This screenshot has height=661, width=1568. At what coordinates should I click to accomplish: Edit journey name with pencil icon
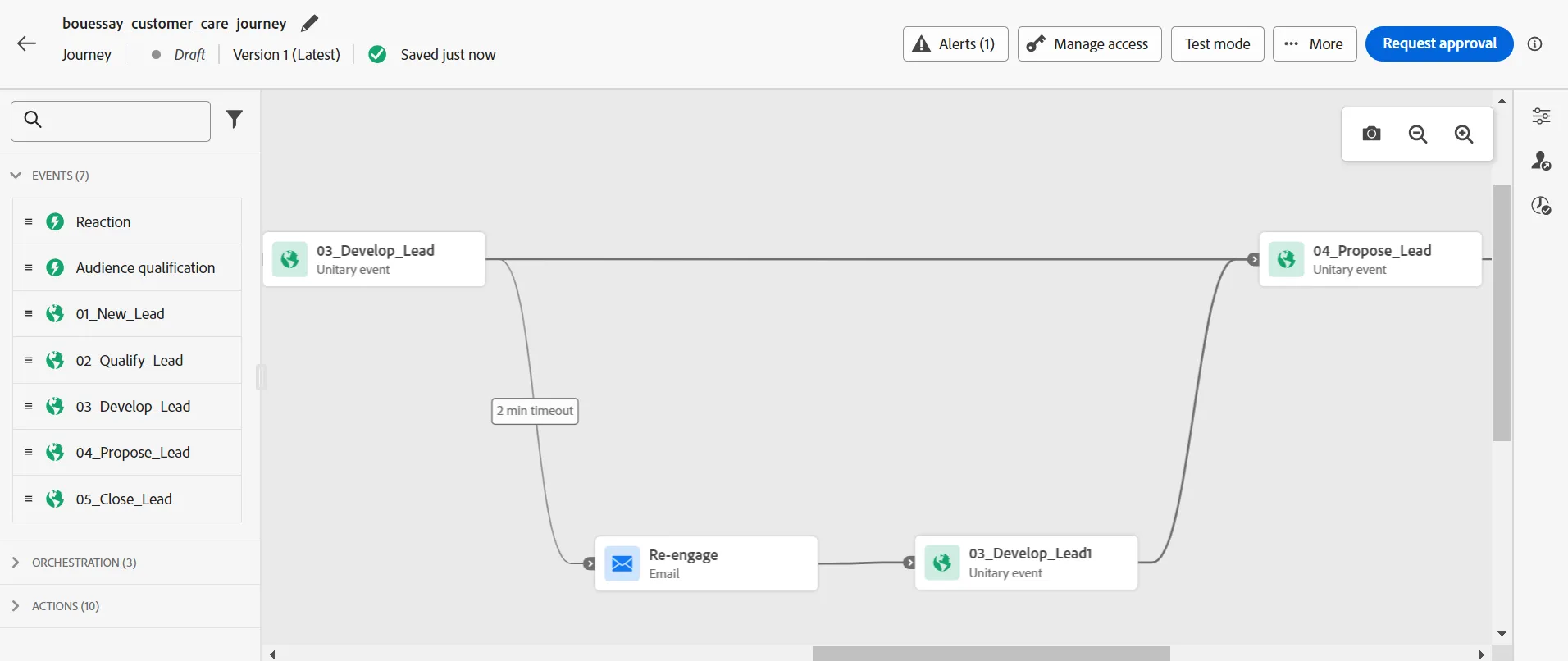[x=309, y=23]
